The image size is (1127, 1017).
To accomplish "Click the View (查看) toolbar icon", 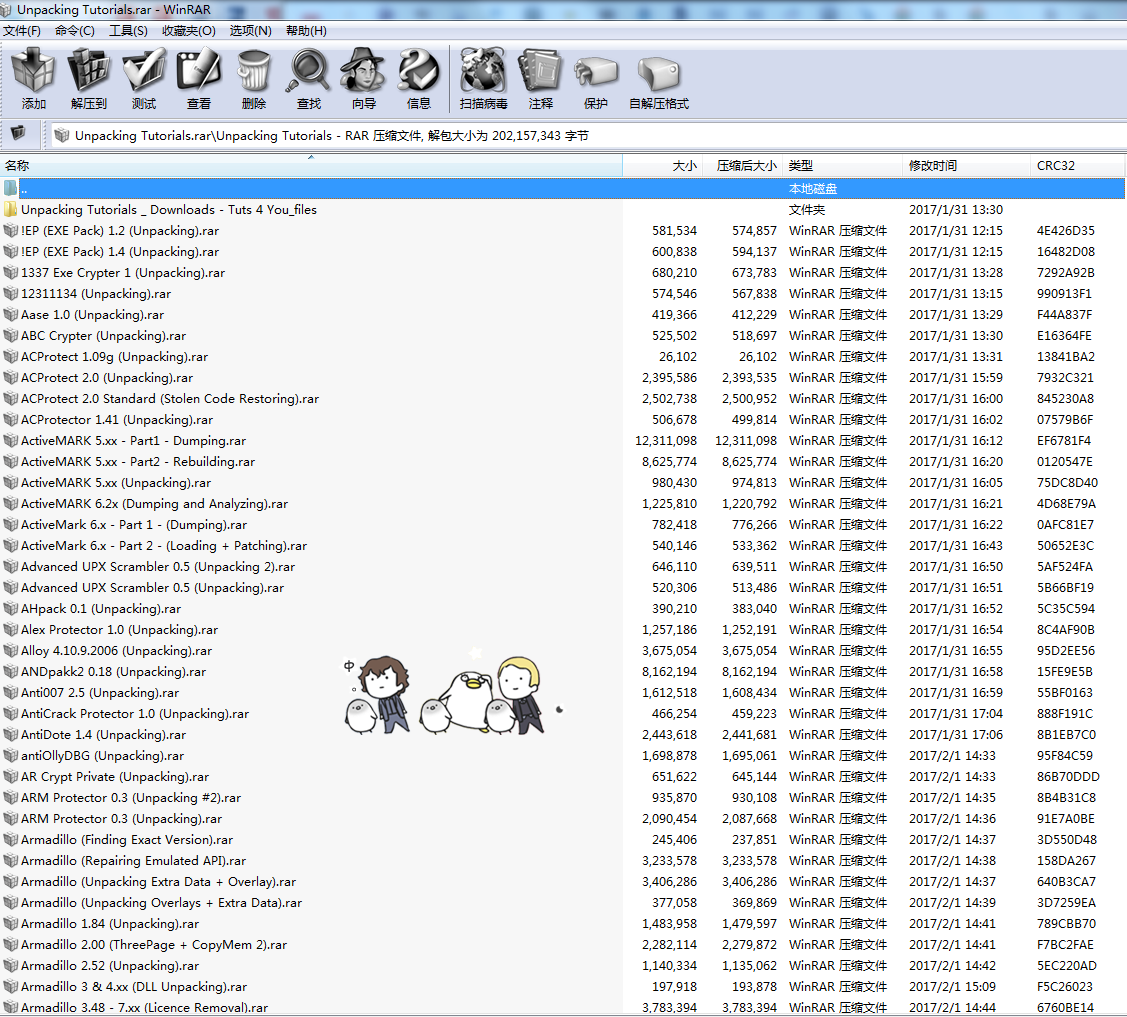I will (198, 70).
